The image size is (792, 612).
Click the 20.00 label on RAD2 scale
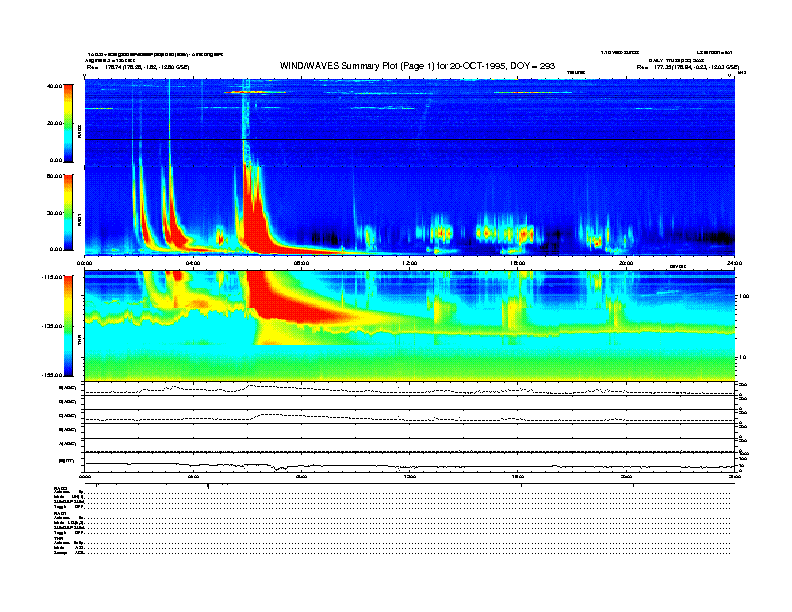[54, 123]
